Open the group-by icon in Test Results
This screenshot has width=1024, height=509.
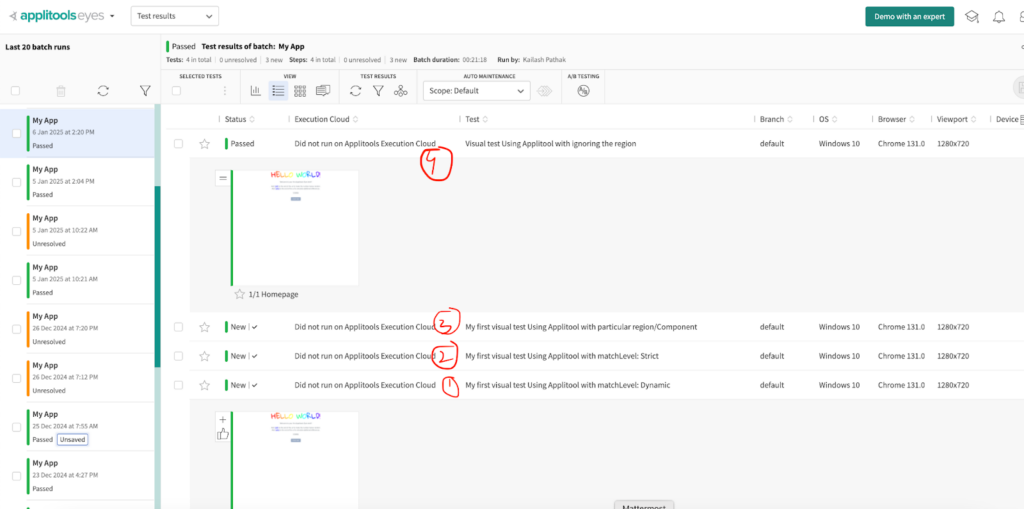pos(401,91)
